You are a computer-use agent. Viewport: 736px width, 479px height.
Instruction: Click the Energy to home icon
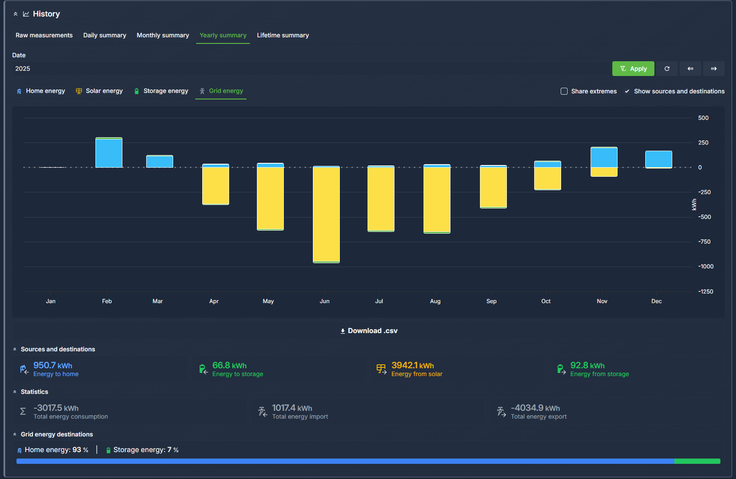pyautogui.click(x=23, y=369)
